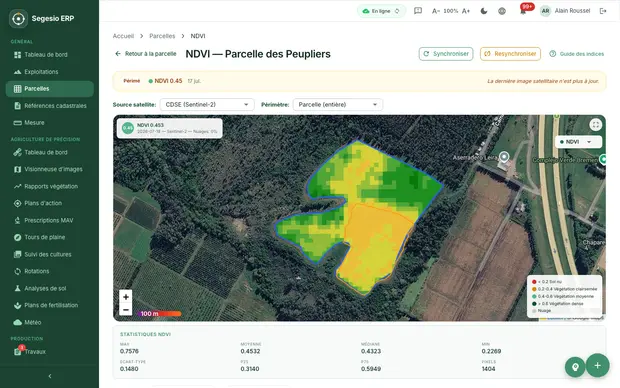
Task: Open the Périmètre dropdown
Action: [x=338, y=104]
